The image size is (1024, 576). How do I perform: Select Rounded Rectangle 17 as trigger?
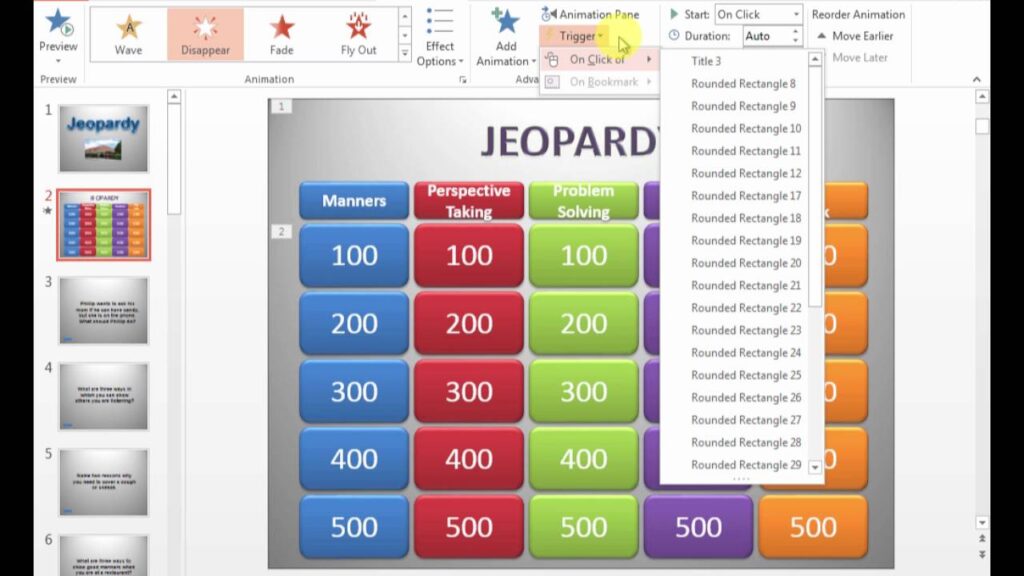coord(745,196)
